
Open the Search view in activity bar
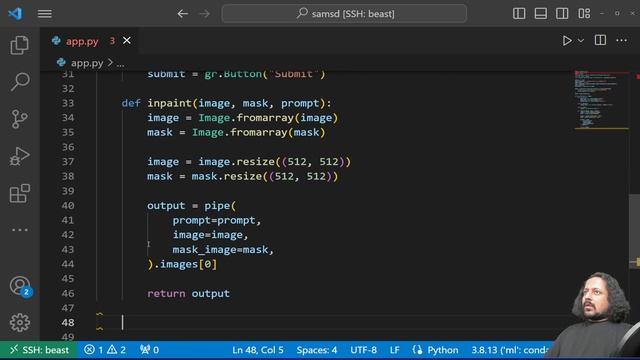[x=19, y=82]
